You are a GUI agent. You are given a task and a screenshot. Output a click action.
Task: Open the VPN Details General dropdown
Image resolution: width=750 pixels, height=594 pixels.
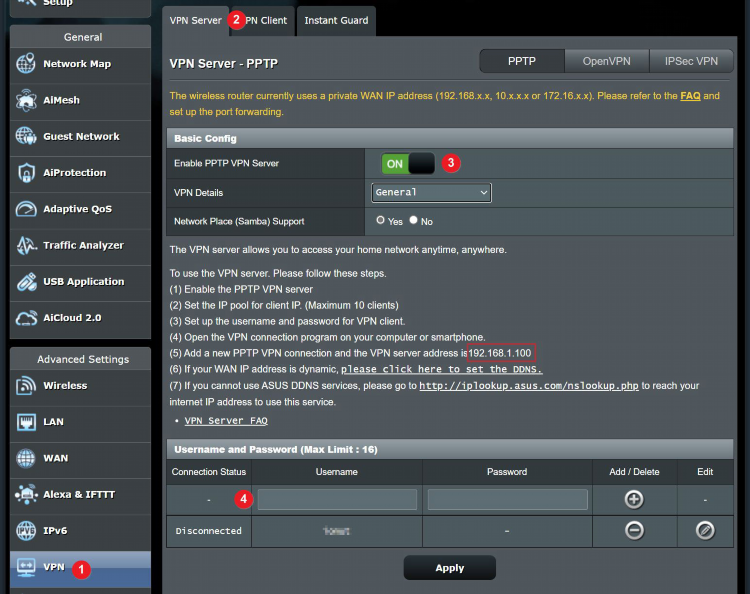pyautogui.click(x=431, y=192)
